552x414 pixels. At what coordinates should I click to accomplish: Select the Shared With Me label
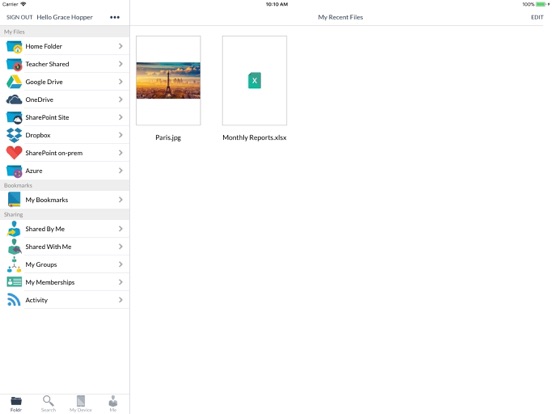click(x=48, y=247)
